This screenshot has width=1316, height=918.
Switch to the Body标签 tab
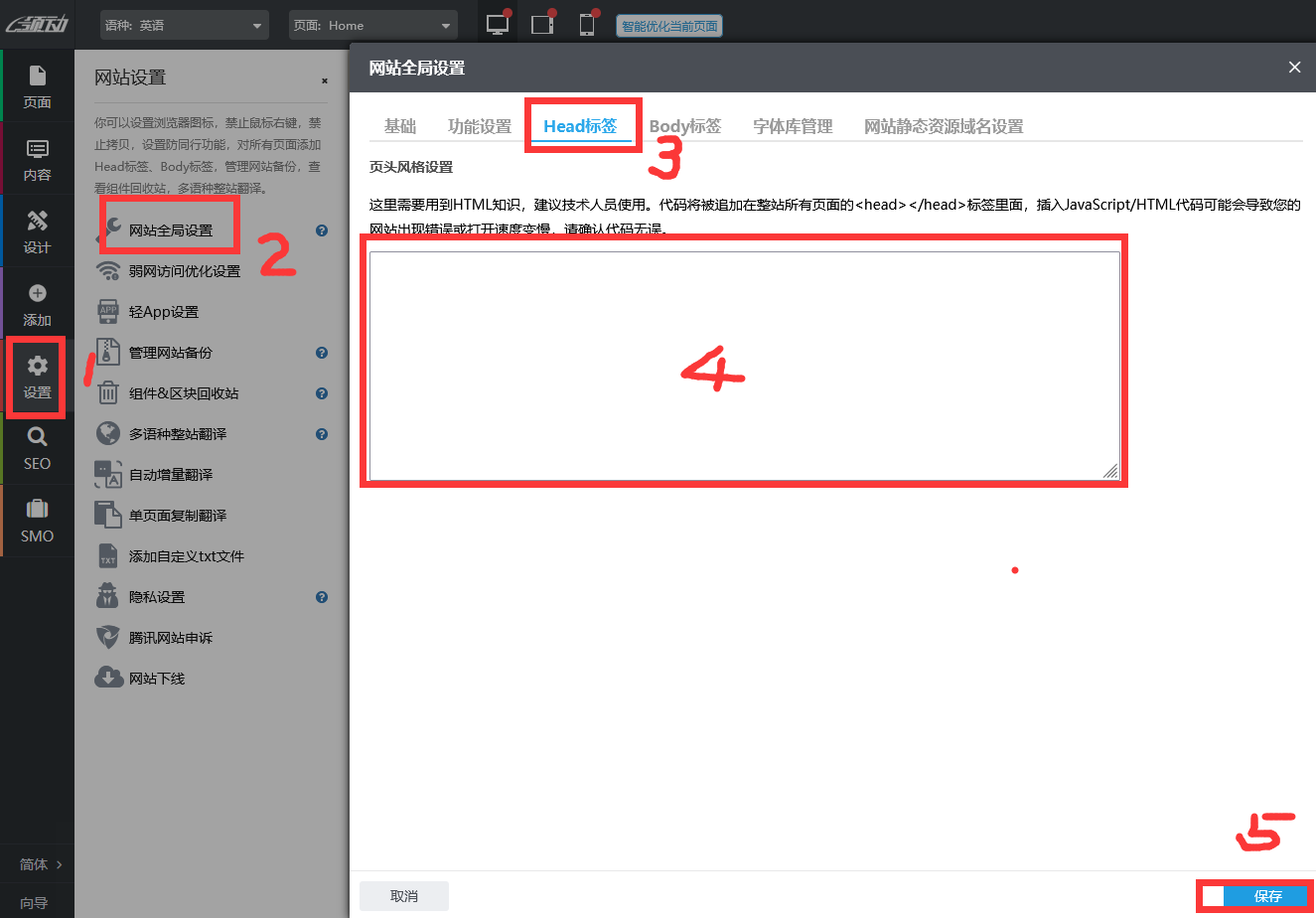tap(684, 126)
